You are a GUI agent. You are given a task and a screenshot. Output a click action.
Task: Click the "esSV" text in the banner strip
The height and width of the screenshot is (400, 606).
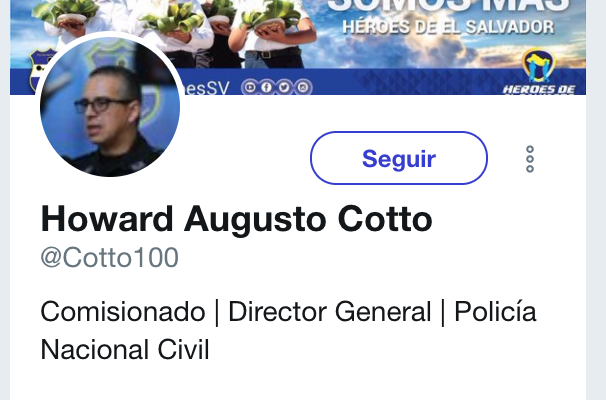205,89
